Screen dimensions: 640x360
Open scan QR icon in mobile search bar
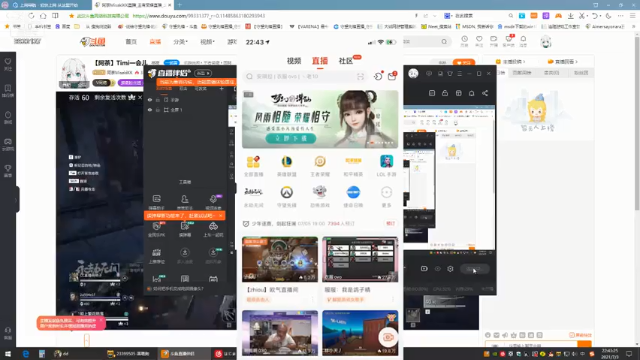360,76
